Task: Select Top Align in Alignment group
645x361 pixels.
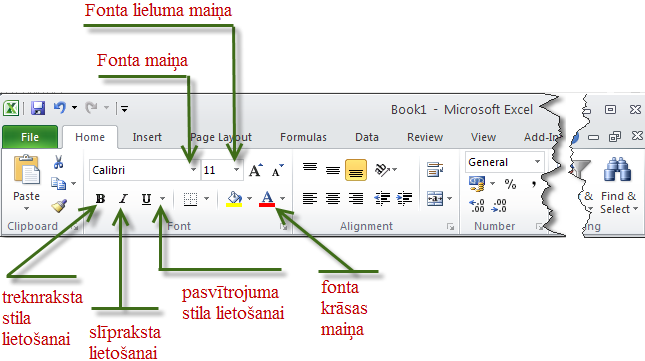Action: point(310,168)
